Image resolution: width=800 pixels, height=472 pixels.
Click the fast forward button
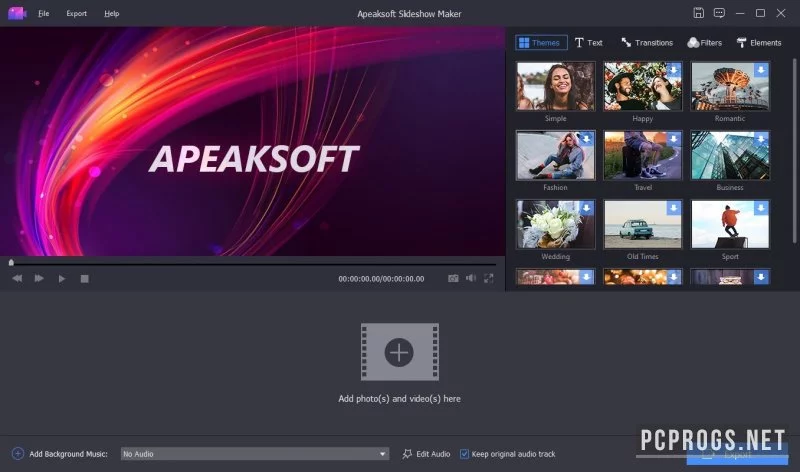tap(39, 278)
